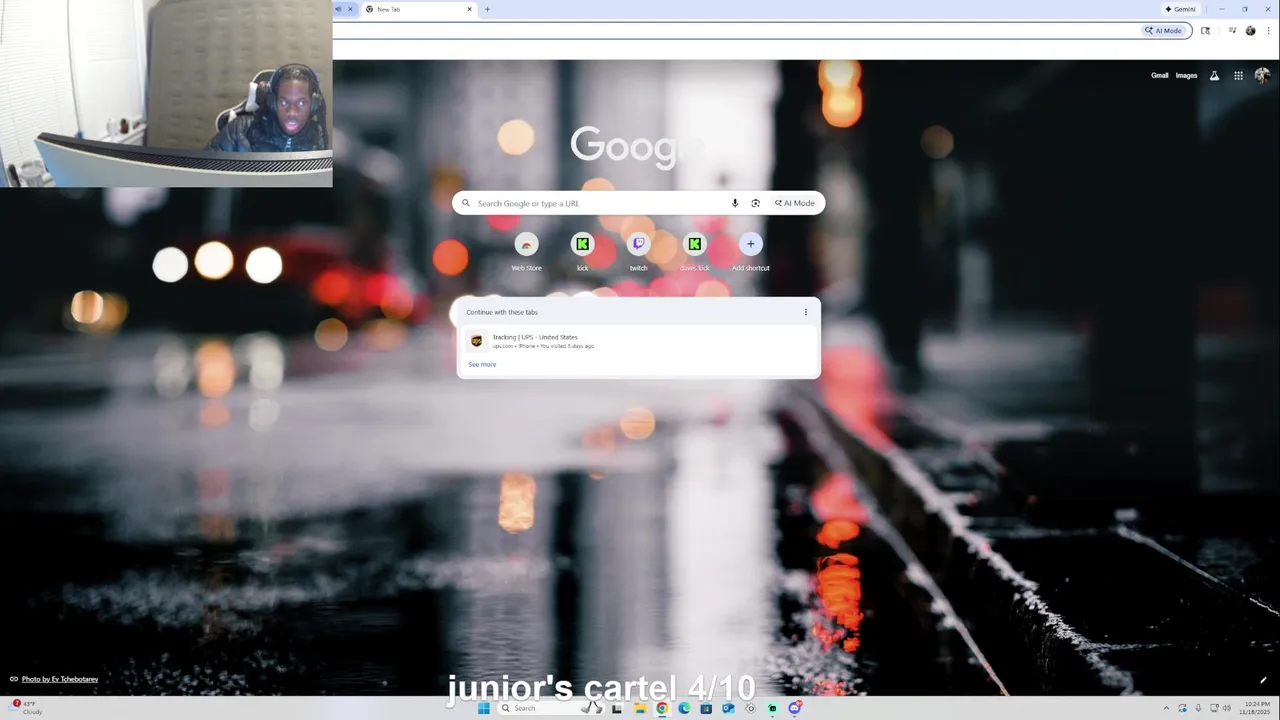Click the tab audio mute icon

(338, 9)
